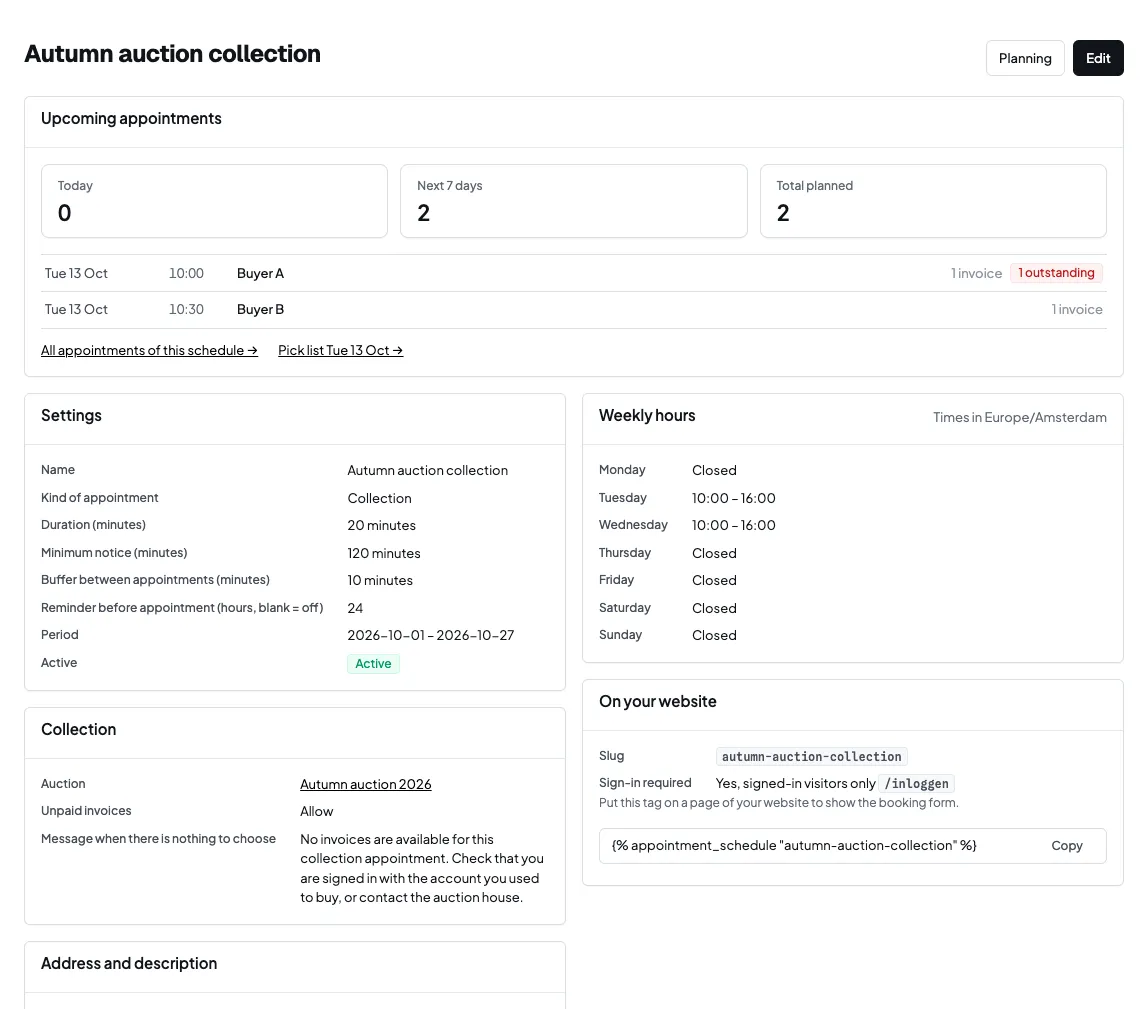Click the Today count card

coord(214,201)
